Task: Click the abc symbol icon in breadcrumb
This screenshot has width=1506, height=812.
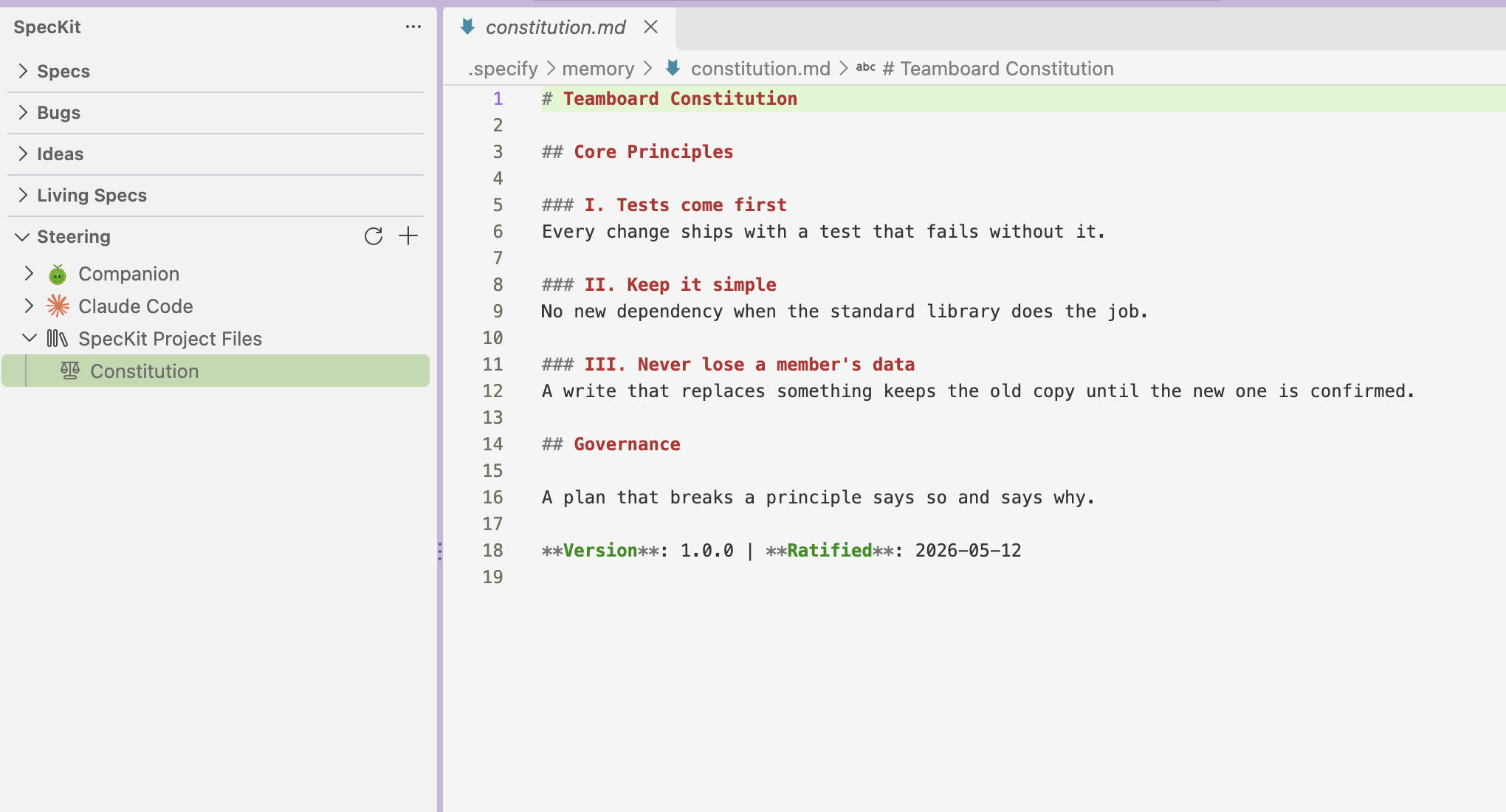Action: [866, 68]
